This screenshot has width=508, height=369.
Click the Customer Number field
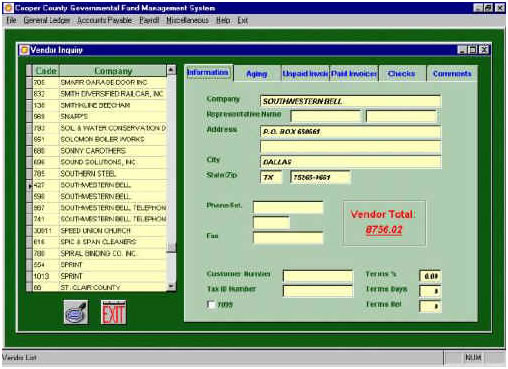pyautogui.click(x=318, y=276)
